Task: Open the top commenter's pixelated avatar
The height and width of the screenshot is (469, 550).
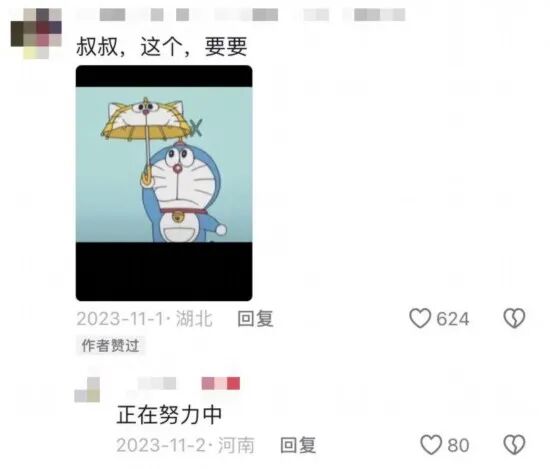Action: tap(36, 33)
